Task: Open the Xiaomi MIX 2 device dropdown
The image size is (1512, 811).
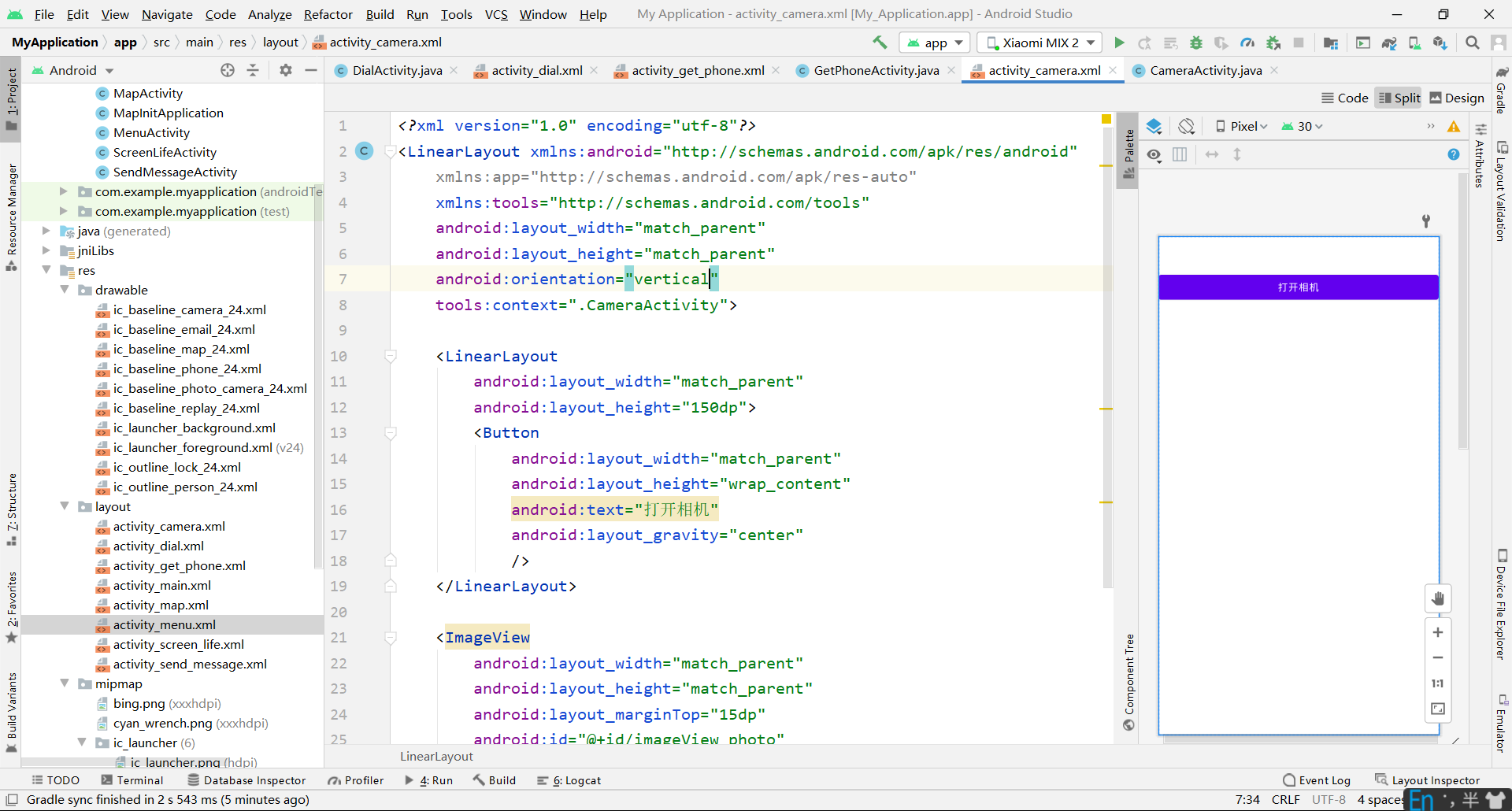Action: click(1038, 43)
